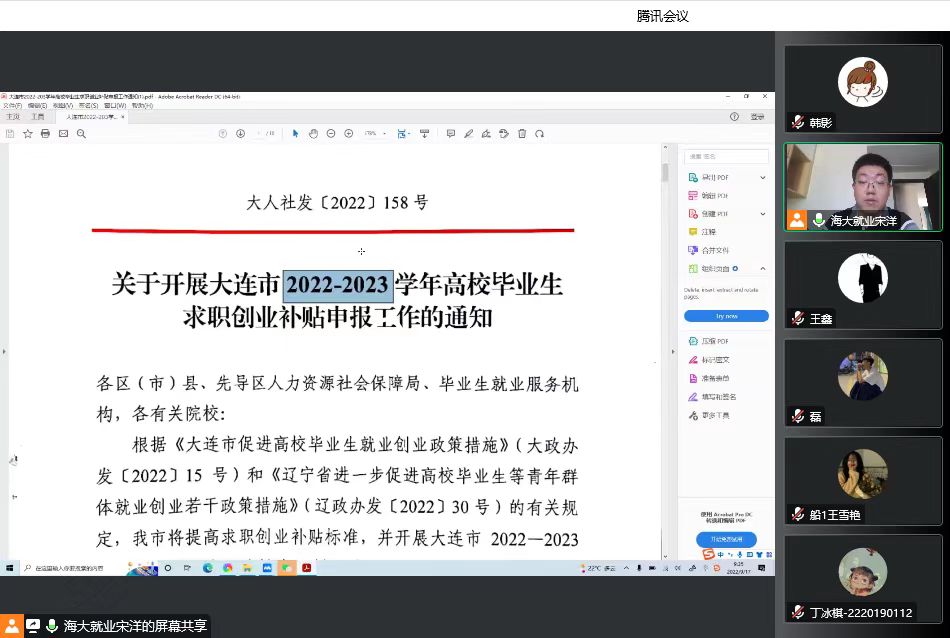The height and width of the screenshot is (638, 950).
Task: Open the 注释 comment tool
Action: pyautogui.click(x=703, y=232)
